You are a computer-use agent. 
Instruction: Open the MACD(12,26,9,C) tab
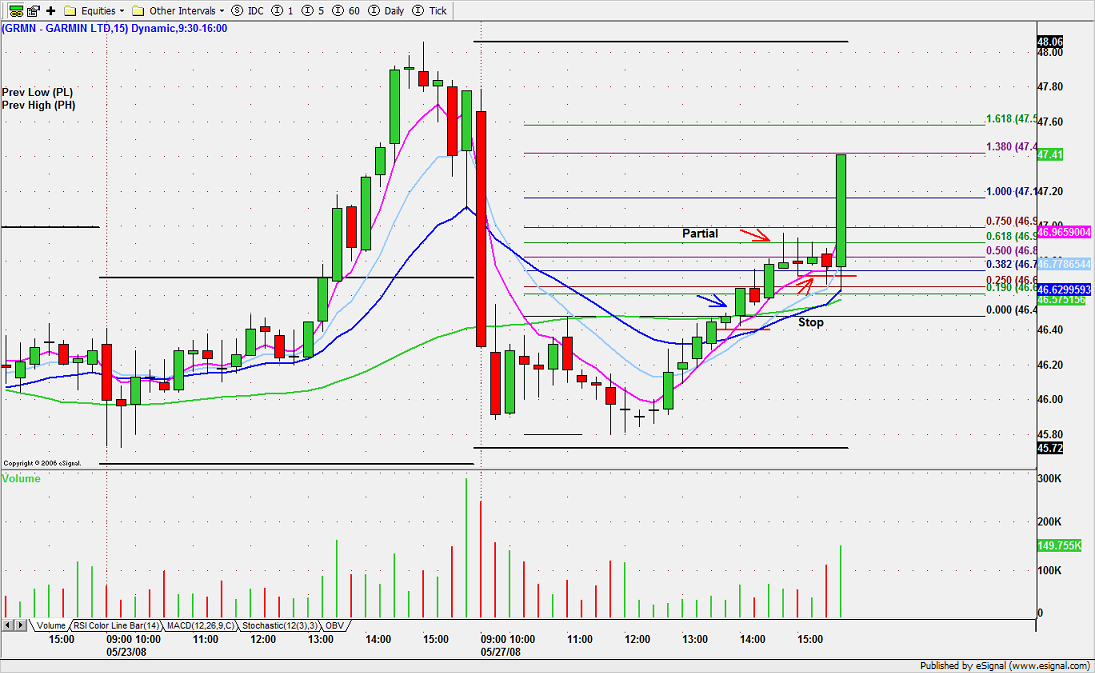[201, 626]
